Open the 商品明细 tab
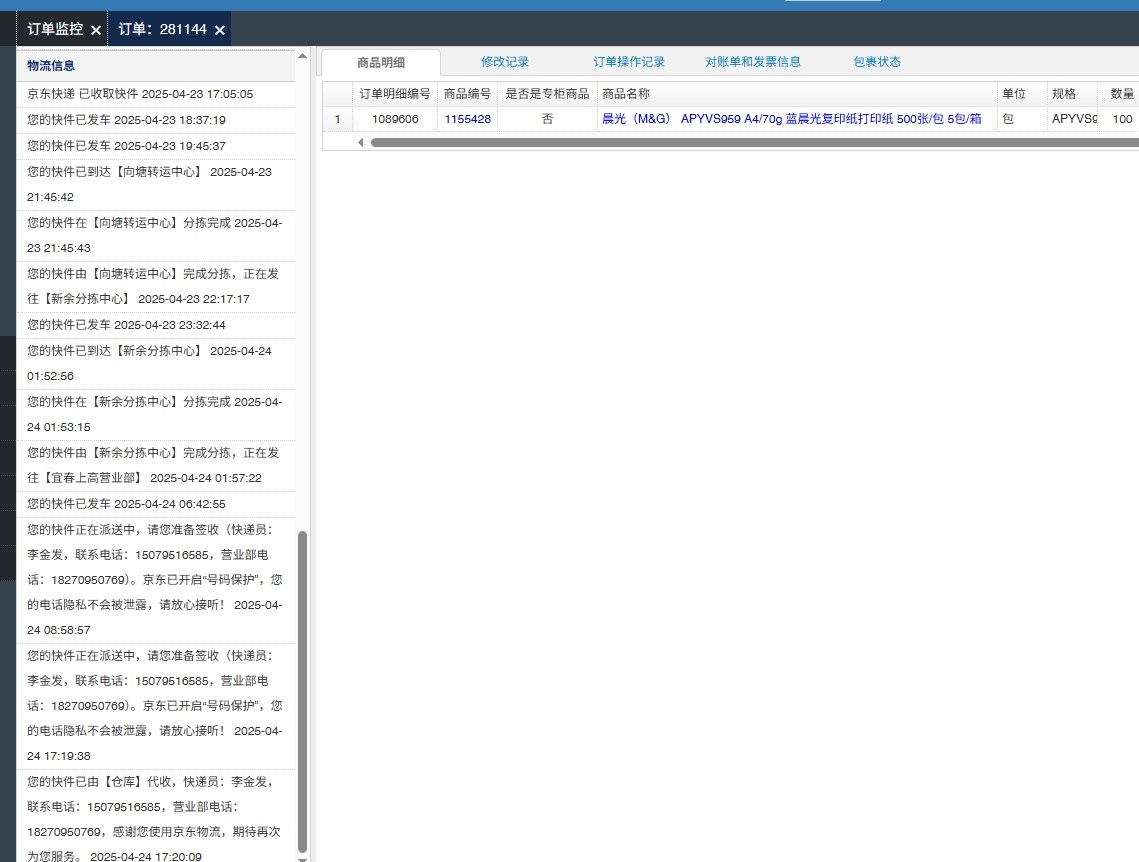Screen dimensions: 1139x862 (381, 62)
